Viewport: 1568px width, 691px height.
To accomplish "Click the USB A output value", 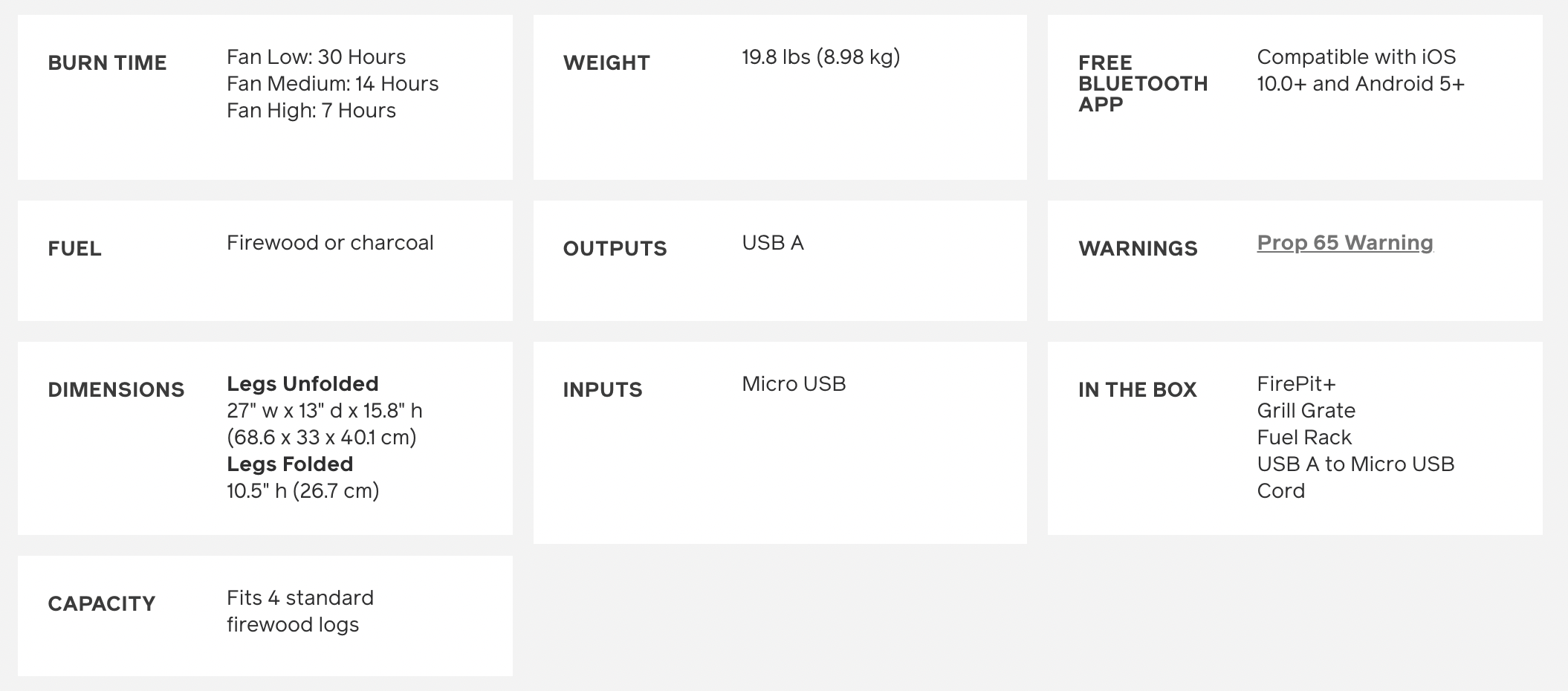I will pos(772,243).
